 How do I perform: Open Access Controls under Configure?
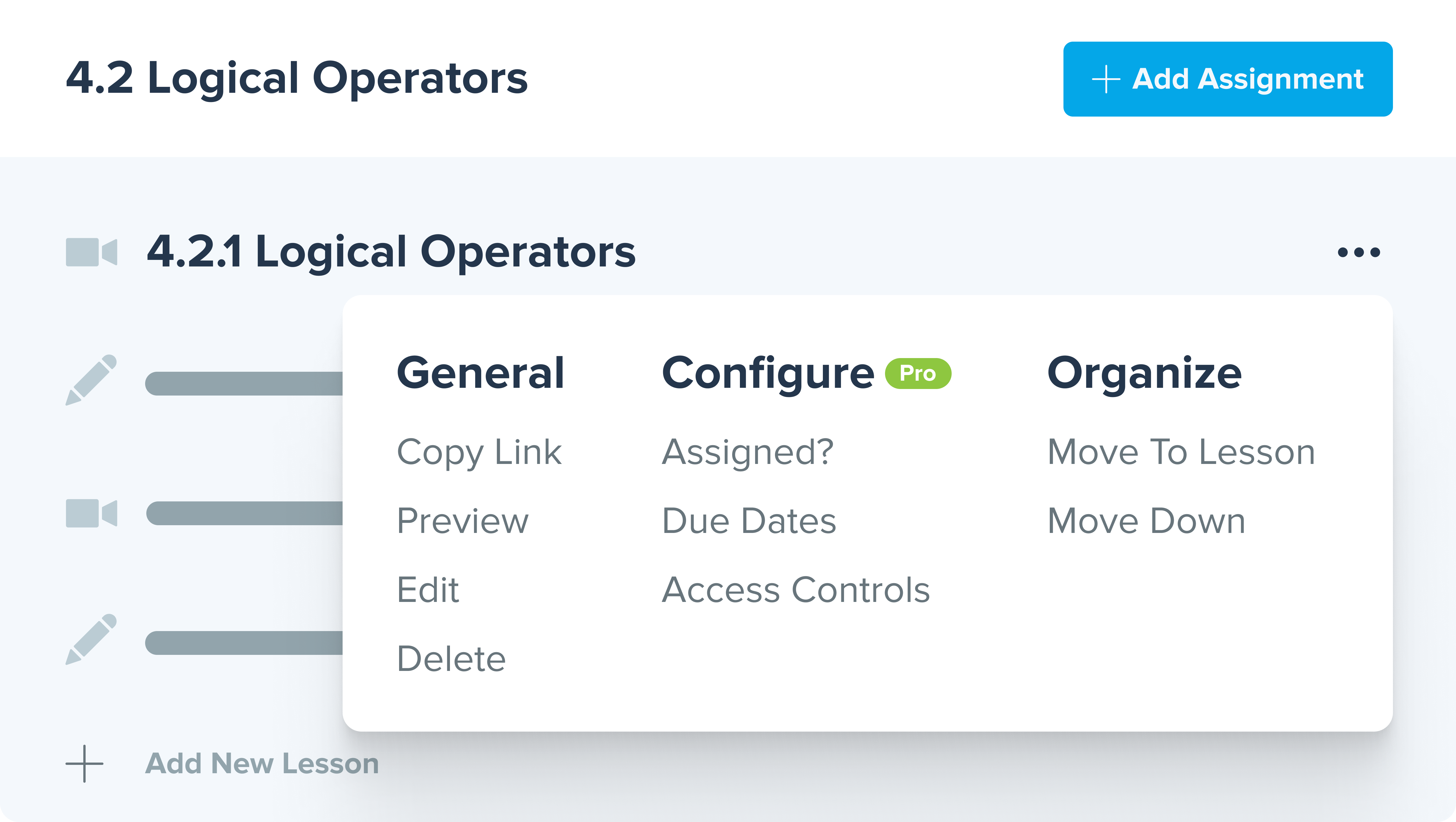click(795, 590)
